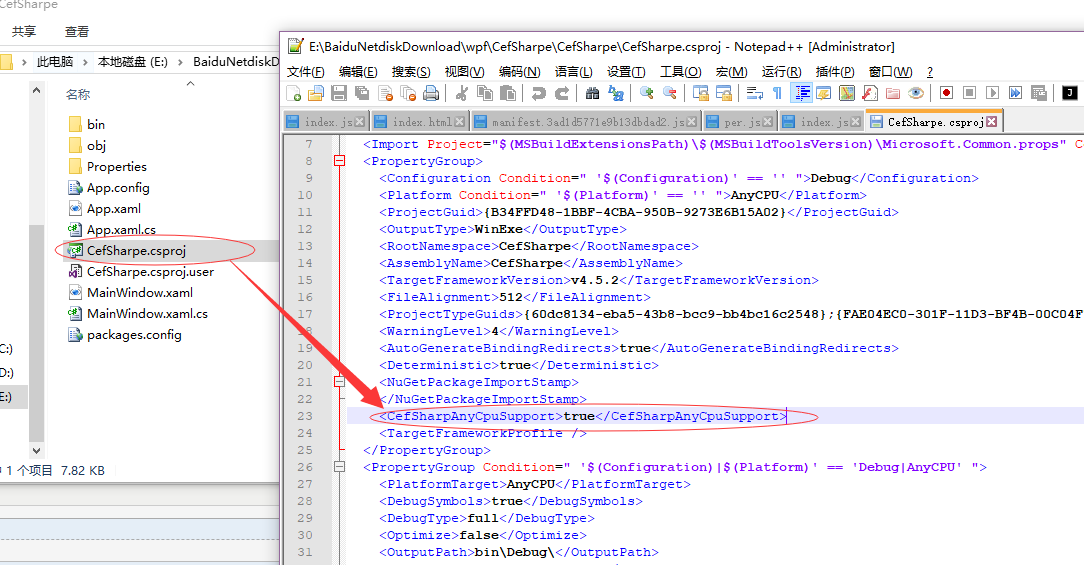Image resolution: width=1084 pixels, height=565 pixels.
Task: Open the 插件(P) menu
Action: (834, 72)
